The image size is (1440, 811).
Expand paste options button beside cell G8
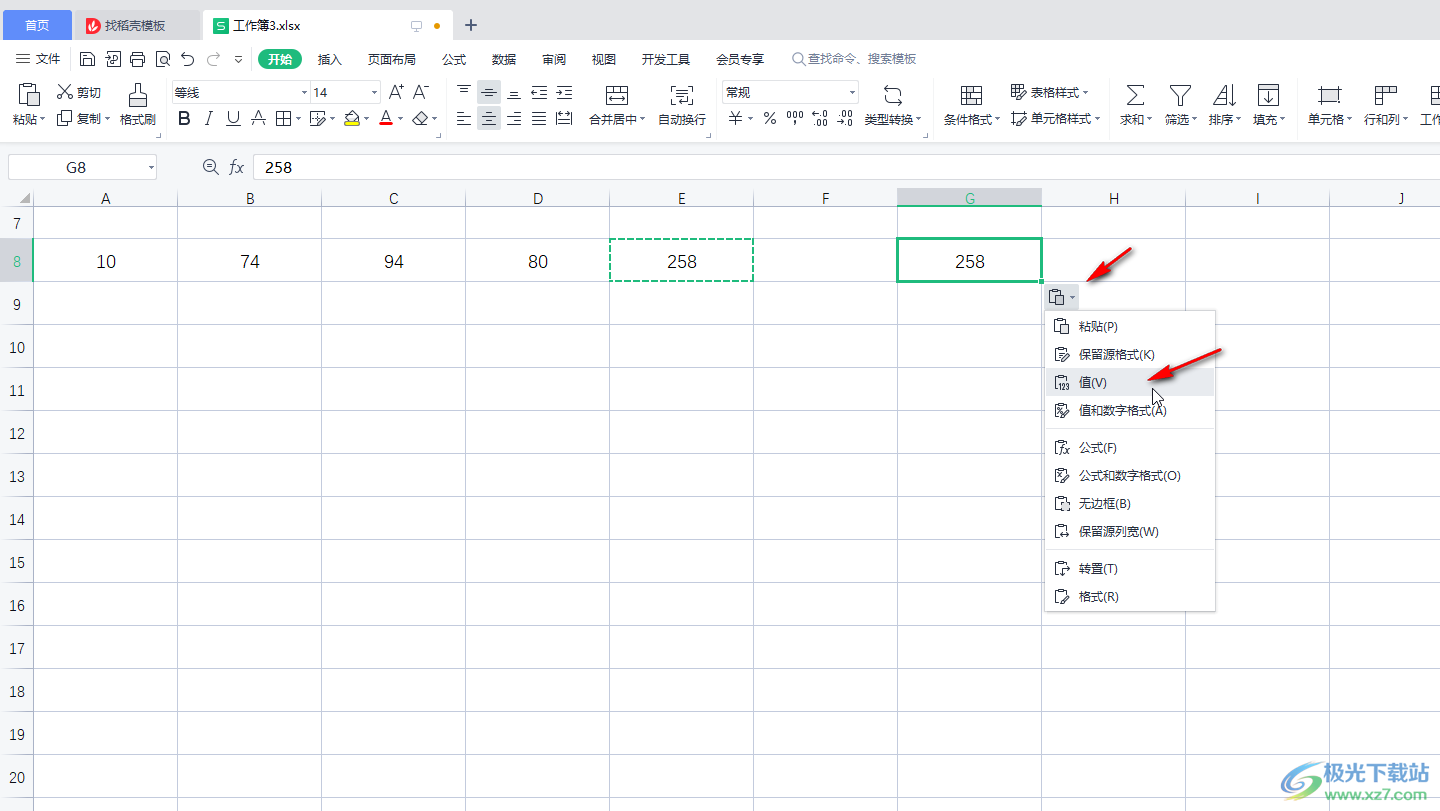[1062, 297]
